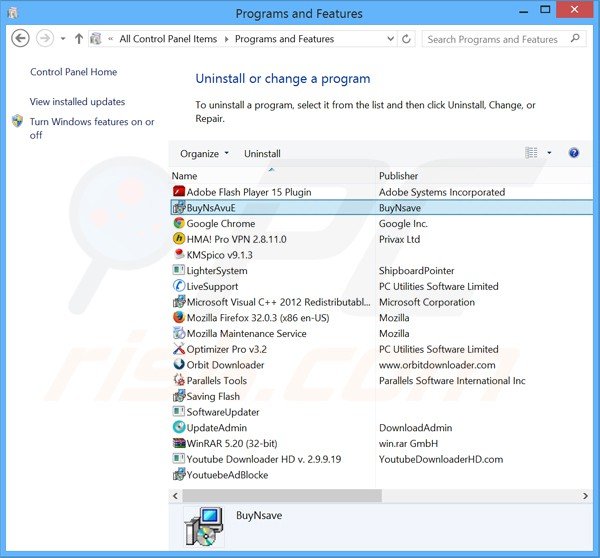The width and height of the screenshot is (600, 558).
Task: Go up one level with up arrow
Action: click(79, 38)
